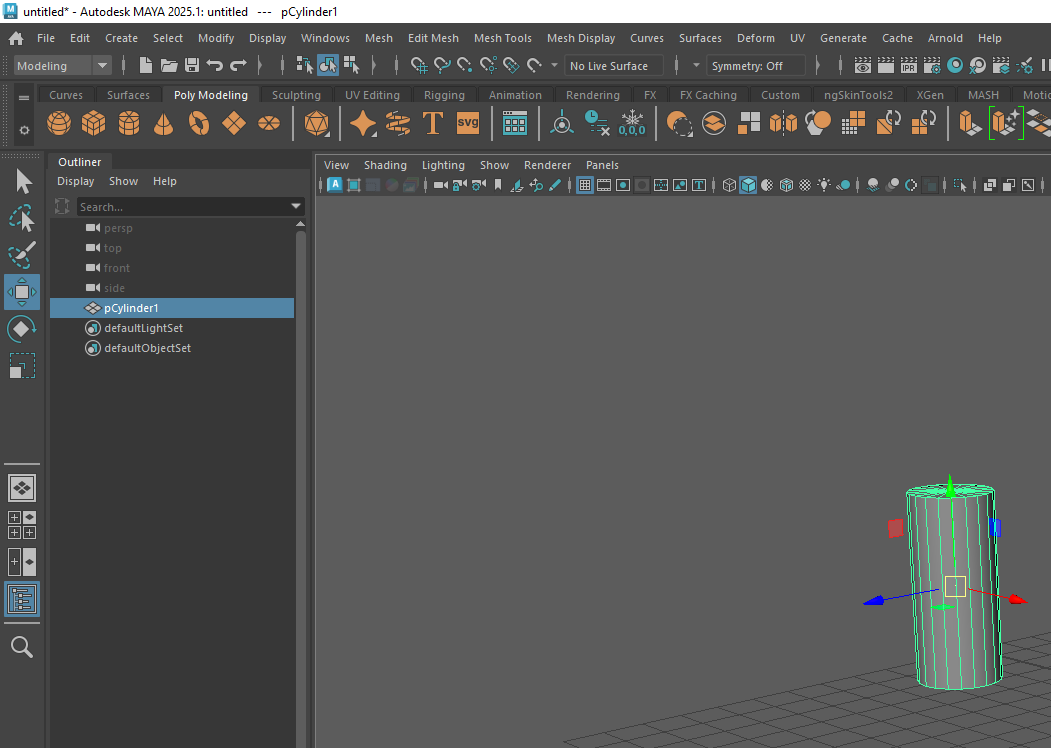The width and height of the screenshot is (1051, 748).
Task: Select pCylinder1 in the Outliner
Action: click(x=172, y=308)
